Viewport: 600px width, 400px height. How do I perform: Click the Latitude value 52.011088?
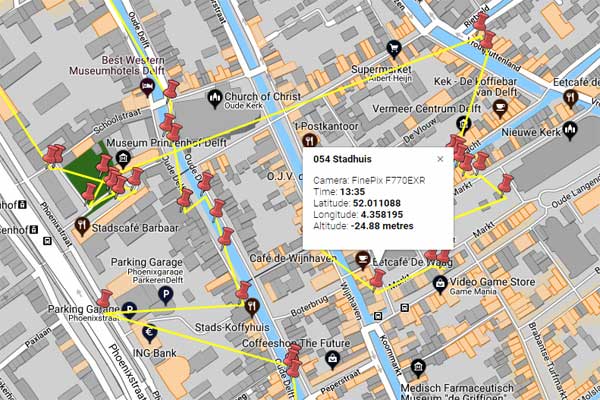(x=377, y=203)
